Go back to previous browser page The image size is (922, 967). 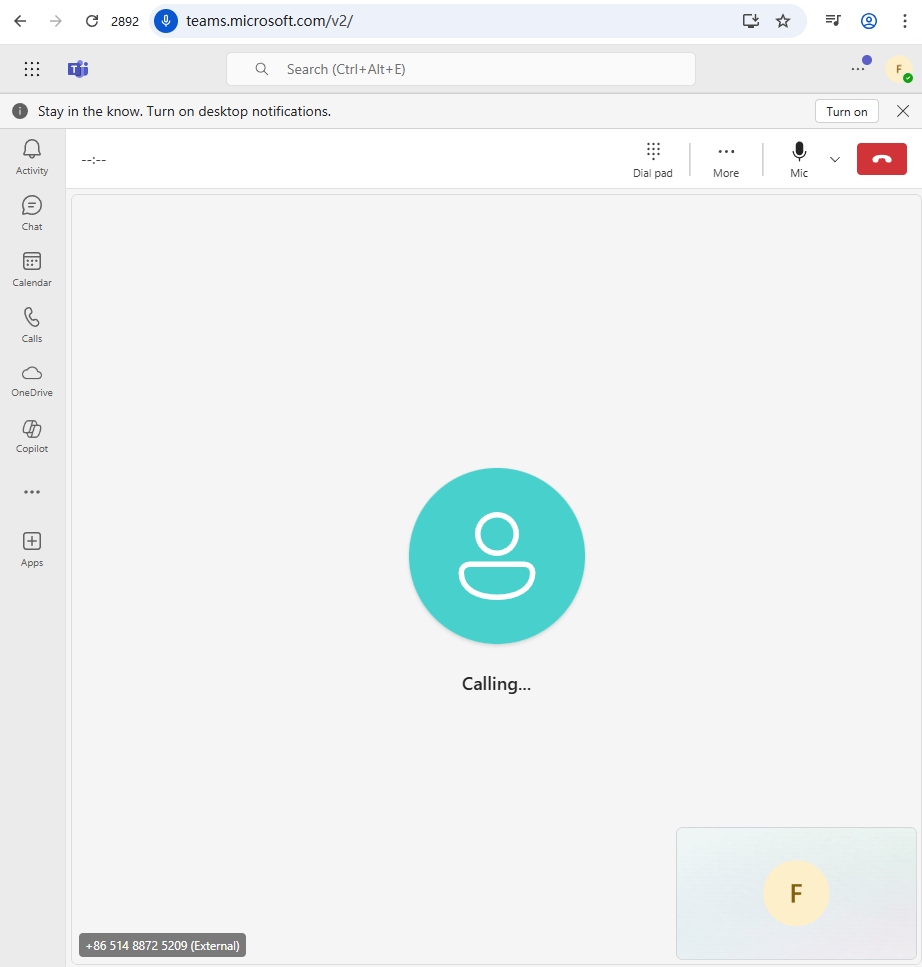[20, 21]
